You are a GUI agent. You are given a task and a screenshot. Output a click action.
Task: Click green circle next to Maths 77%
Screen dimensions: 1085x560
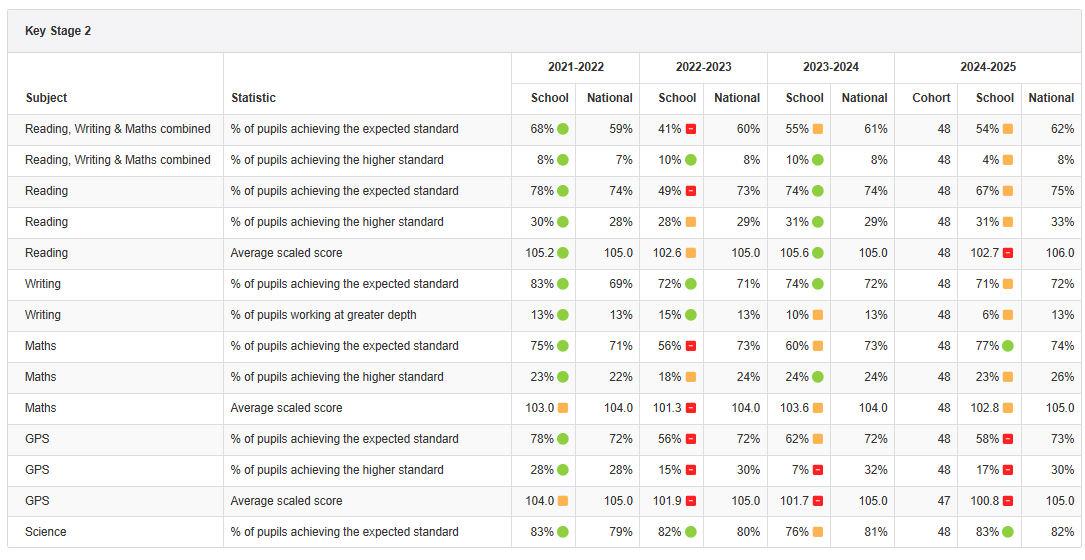[x=1008, y=346]
